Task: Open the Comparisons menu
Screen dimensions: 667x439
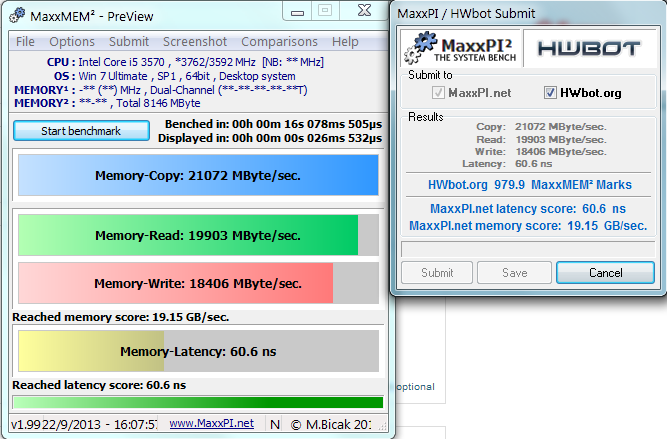Action: pos(279,42)
